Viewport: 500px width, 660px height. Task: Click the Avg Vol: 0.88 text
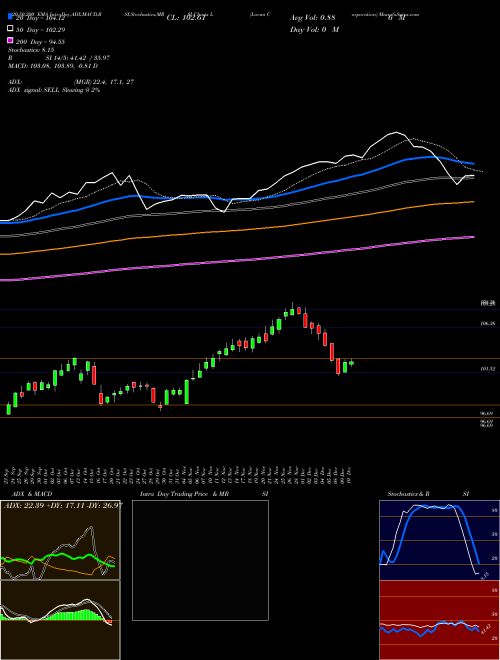click(x=313, y=18)
